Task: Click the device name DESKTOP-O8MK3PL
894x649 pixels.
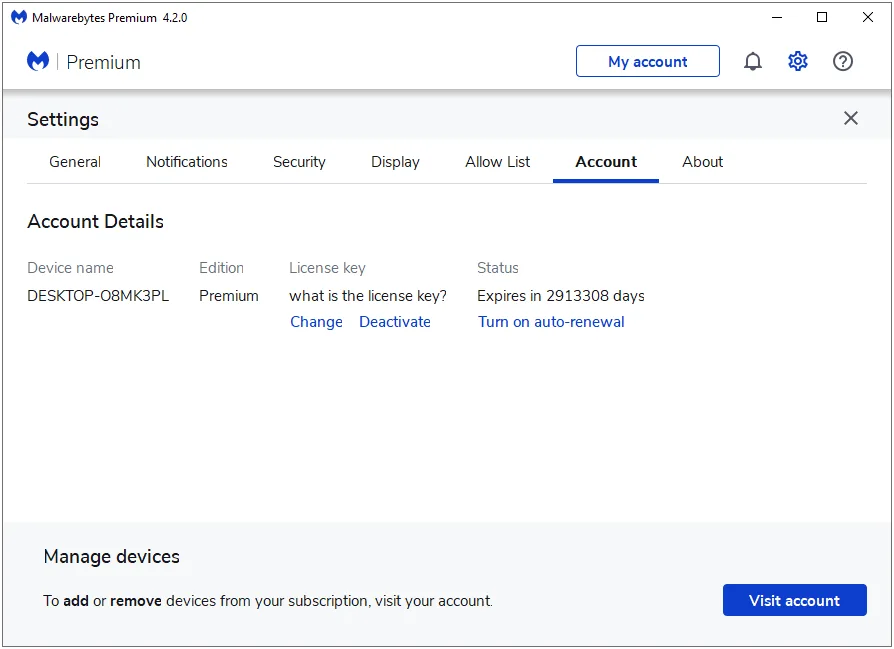Action: [x=98, y=296]
